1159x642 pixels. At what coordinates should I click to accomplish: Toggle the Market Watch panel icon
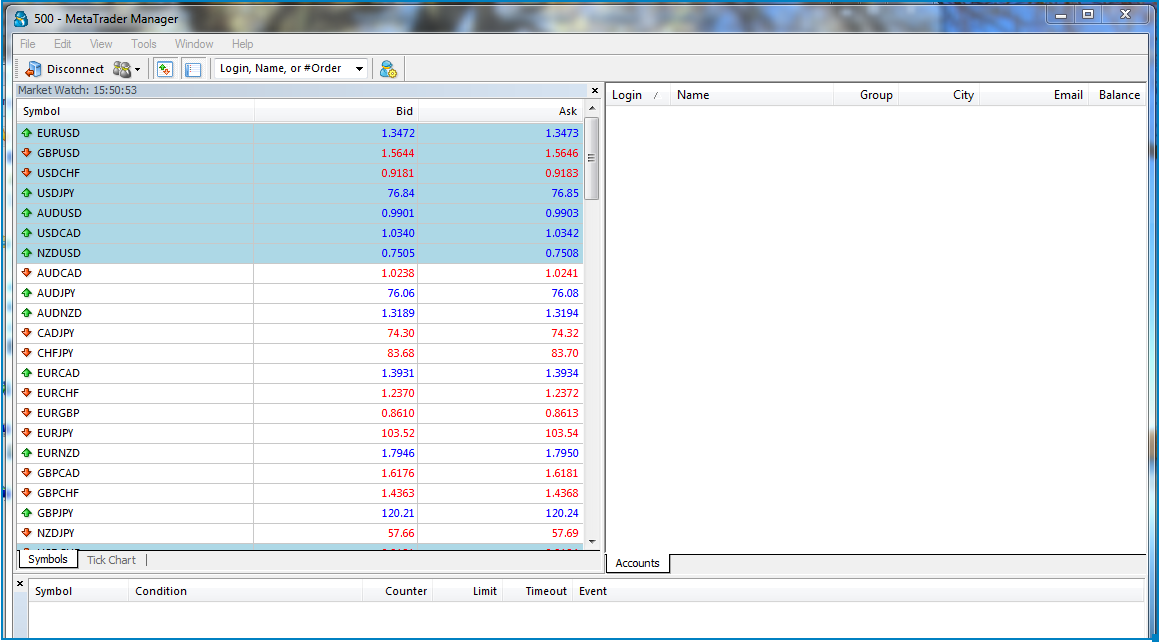(164, 69)
